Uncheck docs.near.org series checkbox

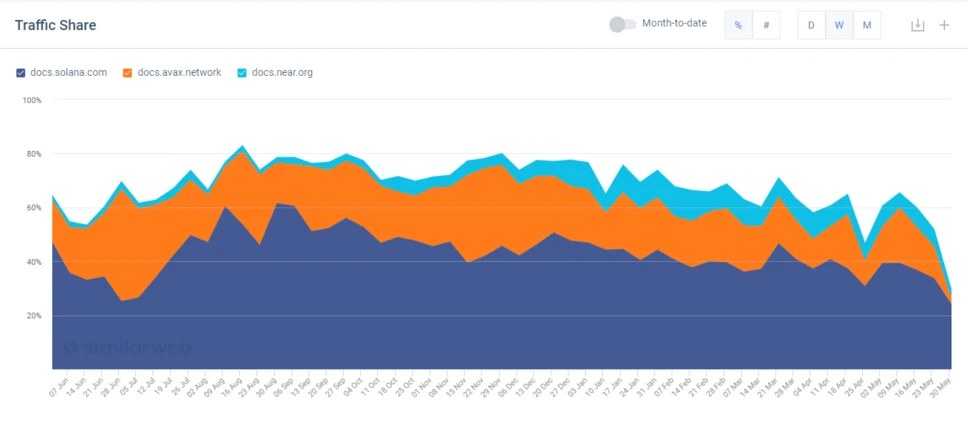[x=242, y=73]
